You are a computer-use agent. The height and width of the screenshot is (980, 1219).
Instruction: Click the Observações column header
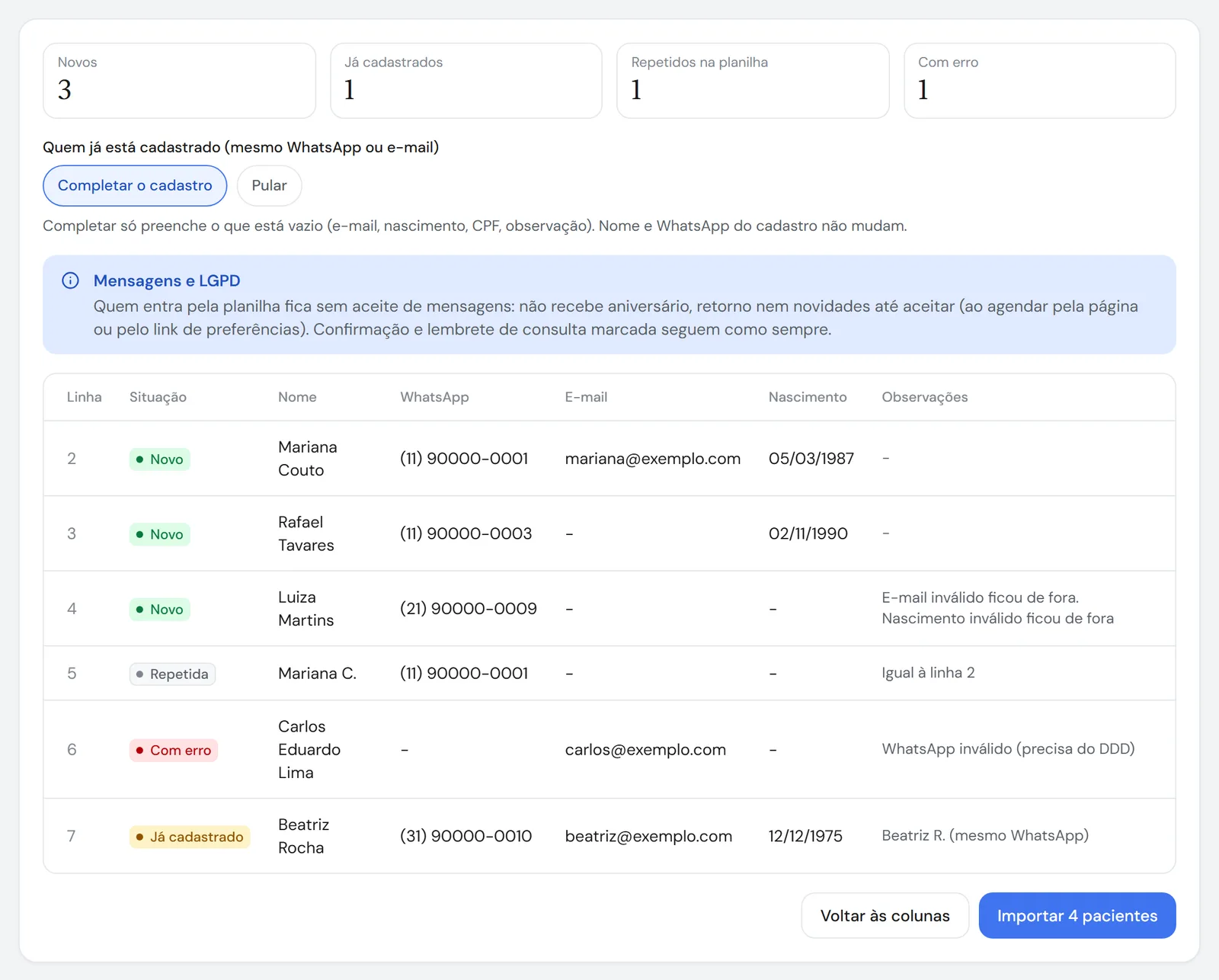(925, 397)
